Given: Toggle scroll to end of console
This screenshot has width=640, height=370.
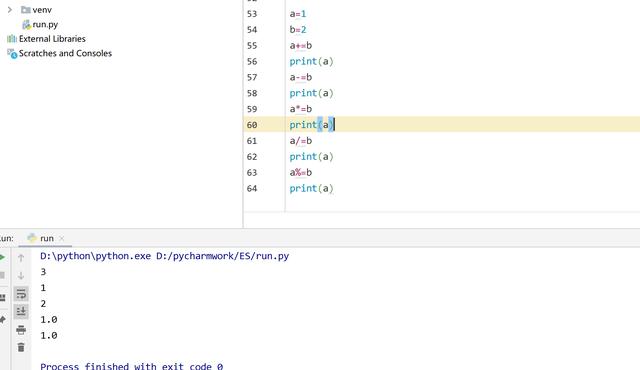Looking at the screenshot, I should [x=21, y=312].
